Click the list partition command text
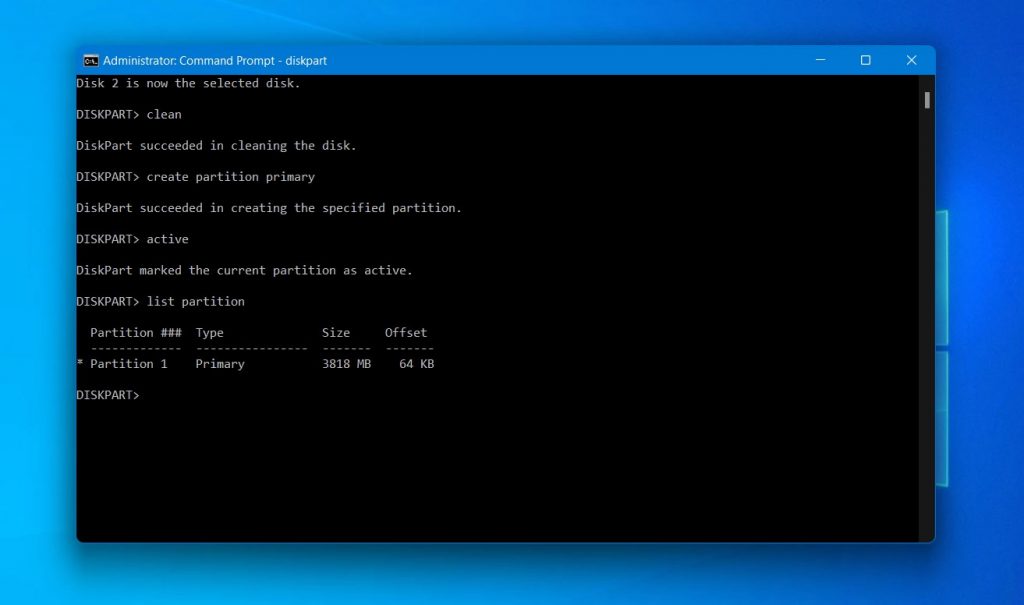The image size is (1024, 605). click(x=195, y=301)
